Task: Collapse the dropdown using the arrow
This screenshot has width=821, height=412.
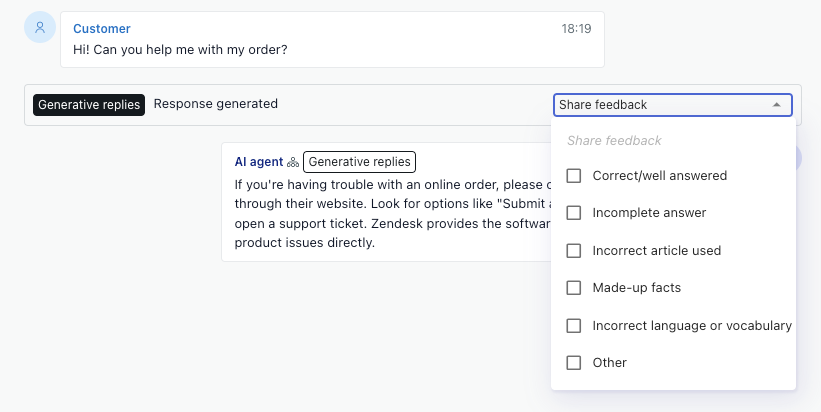Action: pos(776,105)
